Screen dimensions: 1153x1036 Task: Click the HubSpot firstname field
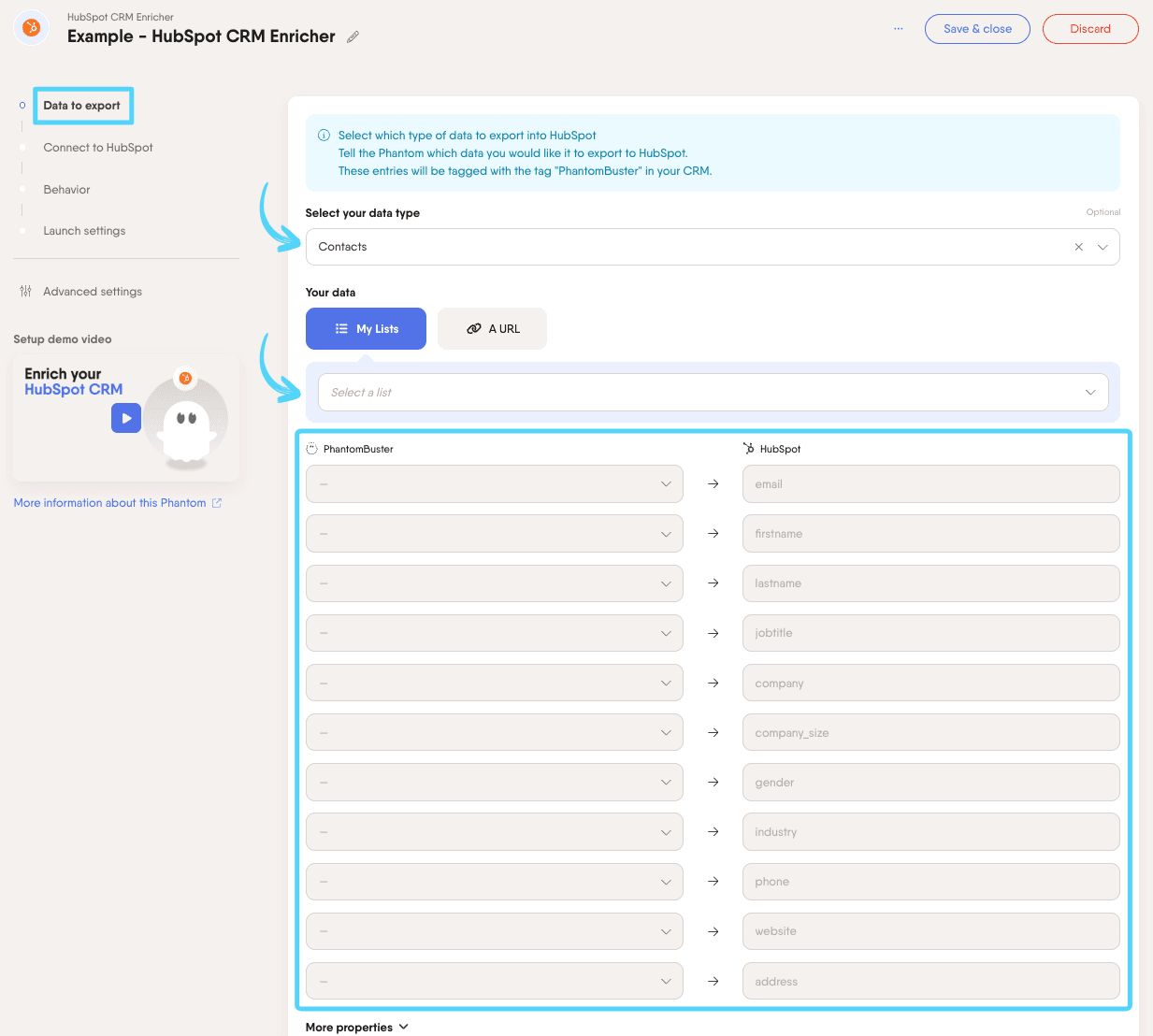pyautogui.click(x=931, y=534)
